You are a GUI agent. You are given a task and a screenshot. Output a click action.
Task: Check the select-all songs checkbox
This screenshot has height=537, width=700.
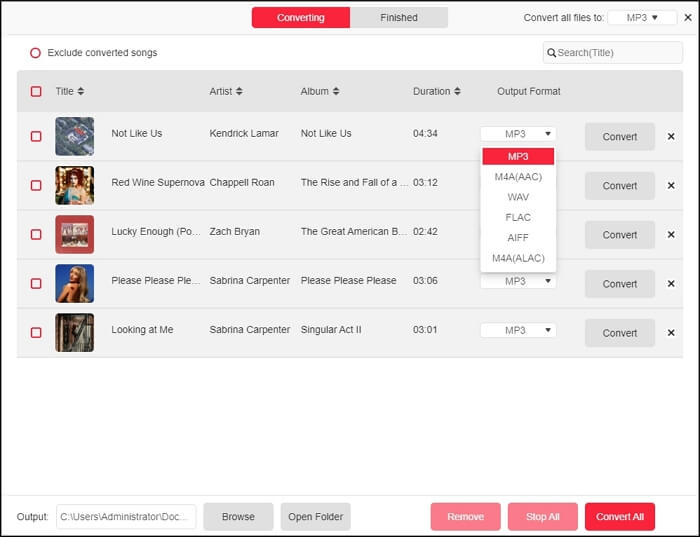[36, 92]
